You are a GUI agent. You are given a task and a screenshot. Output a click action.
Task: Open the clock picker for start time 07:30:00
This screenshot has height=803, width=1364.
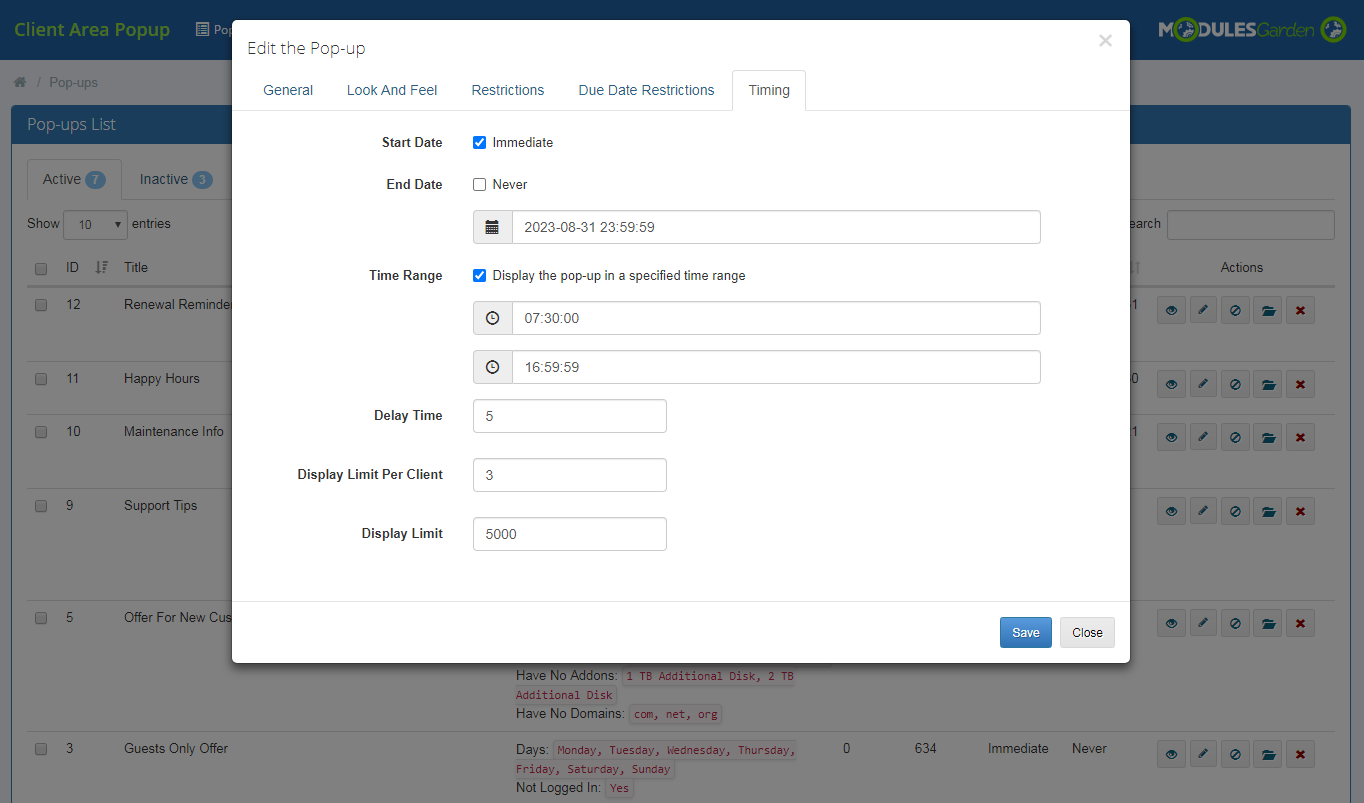coord(492,317)
